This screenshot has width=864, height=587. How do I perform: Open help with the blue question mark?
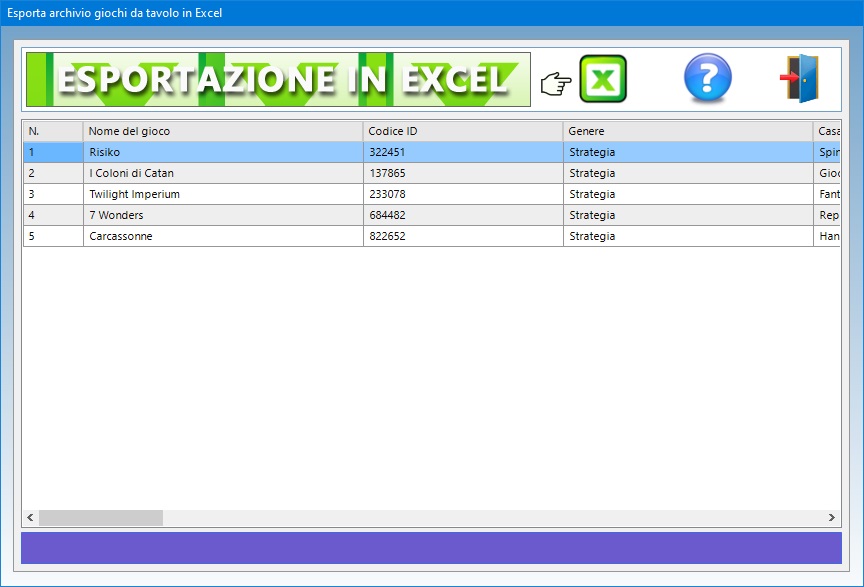coord(707,79)
